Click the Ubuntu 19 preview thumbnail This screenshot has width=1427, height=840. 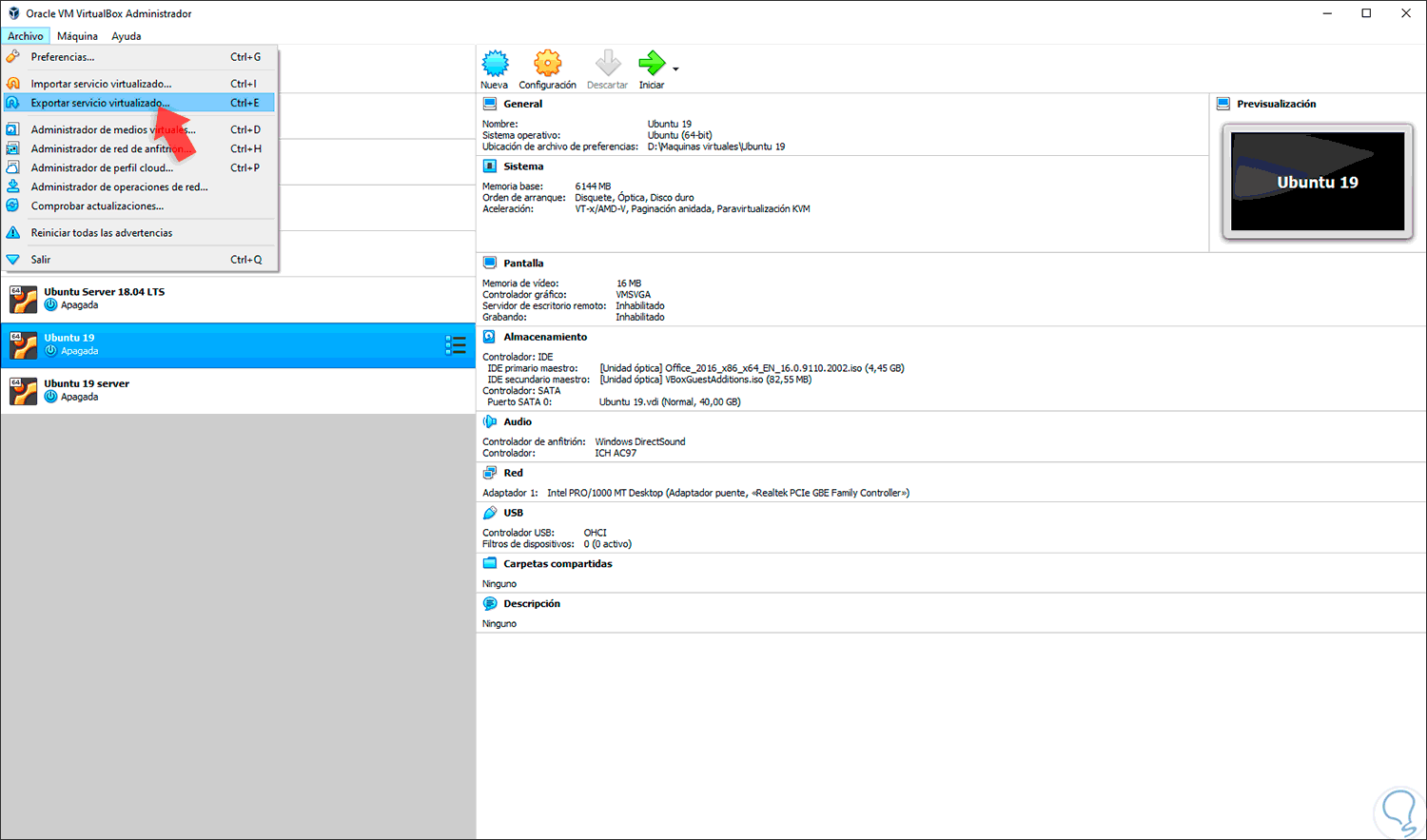click(x=1318, y=181)
